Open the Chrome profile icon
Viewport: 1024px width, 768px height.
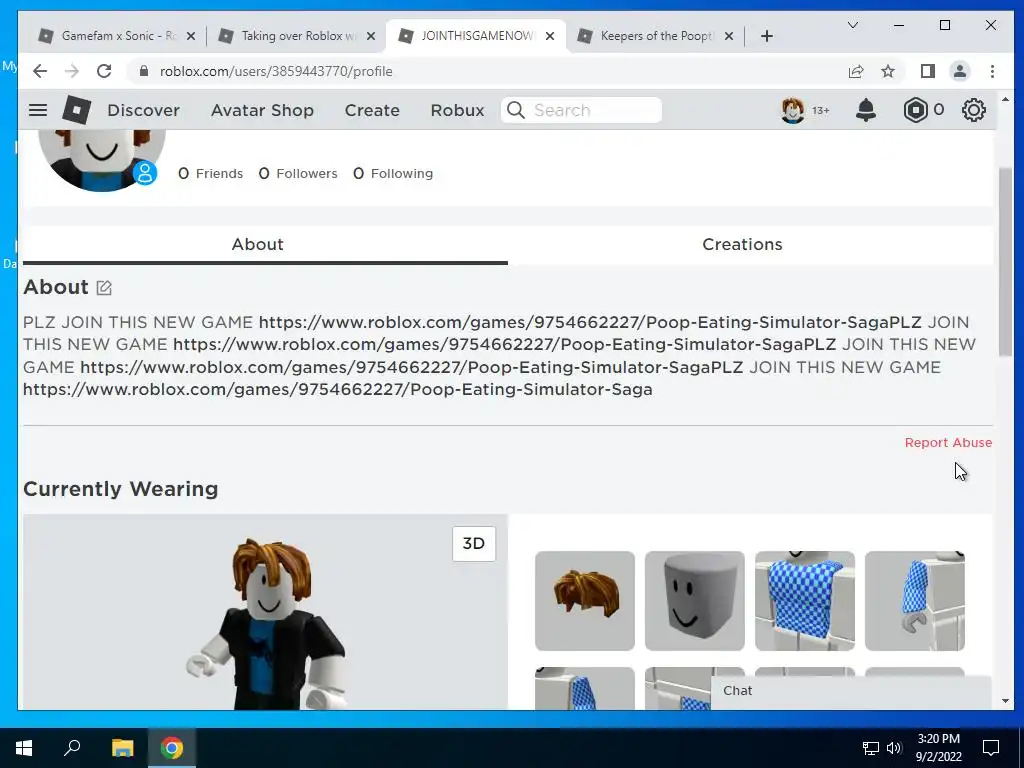959,71
